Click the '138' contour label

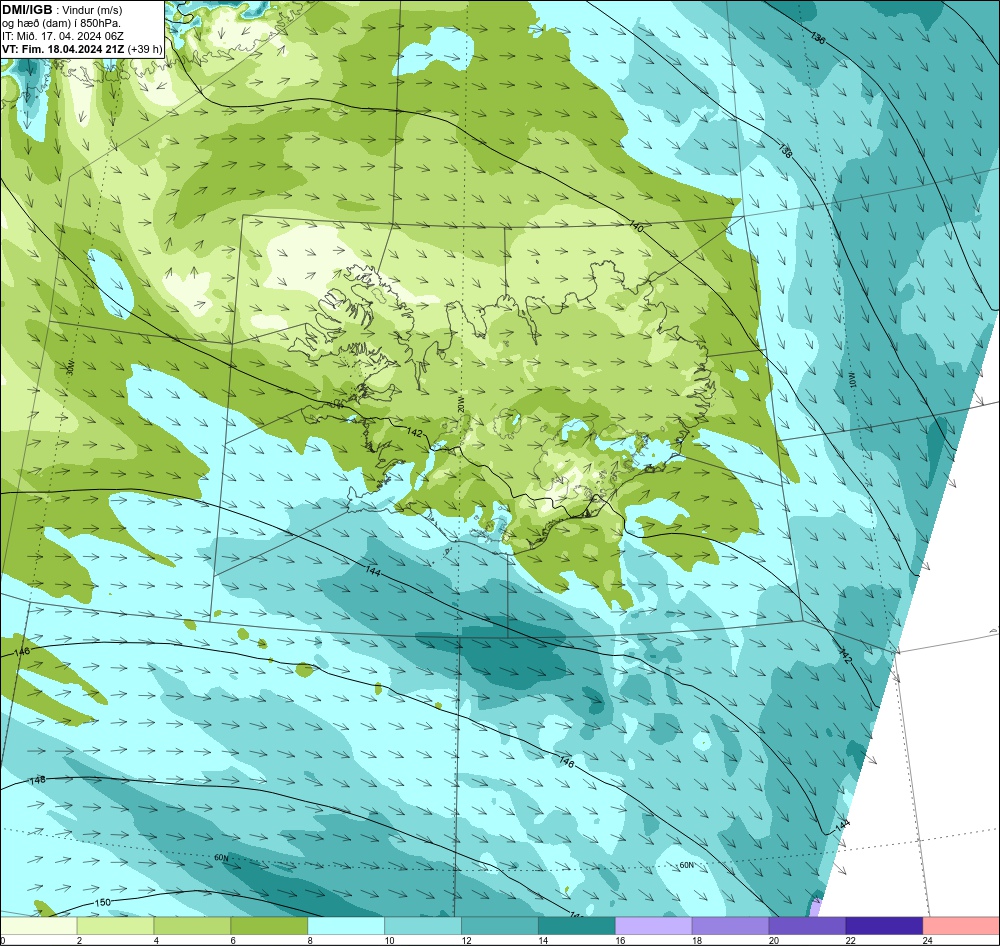[785, 151]
